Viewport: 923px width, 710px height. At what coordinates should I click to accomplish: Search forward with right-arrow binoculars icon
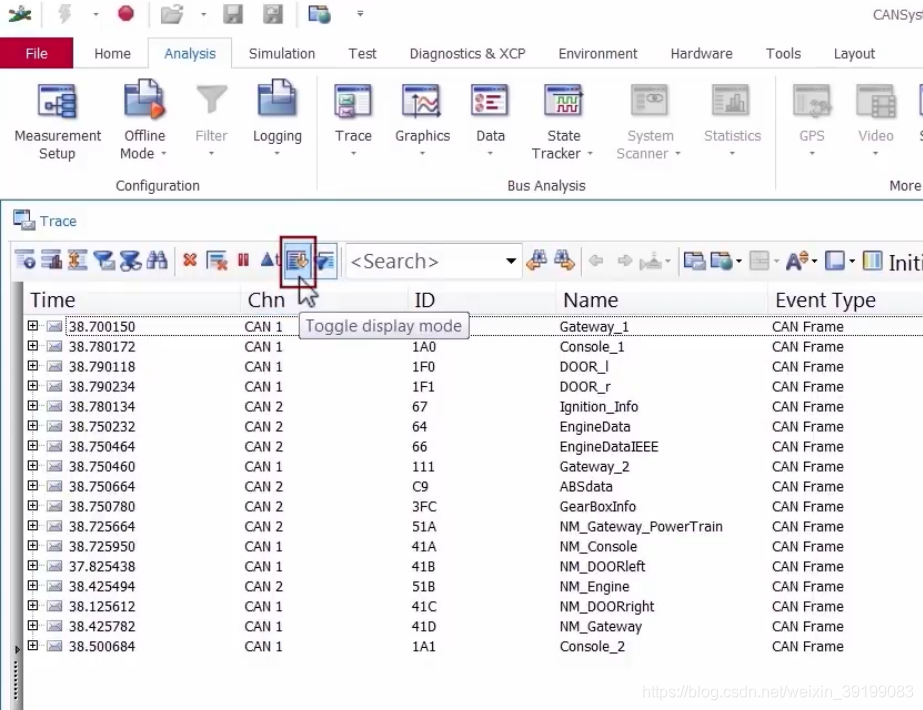[x=564, y=260]
